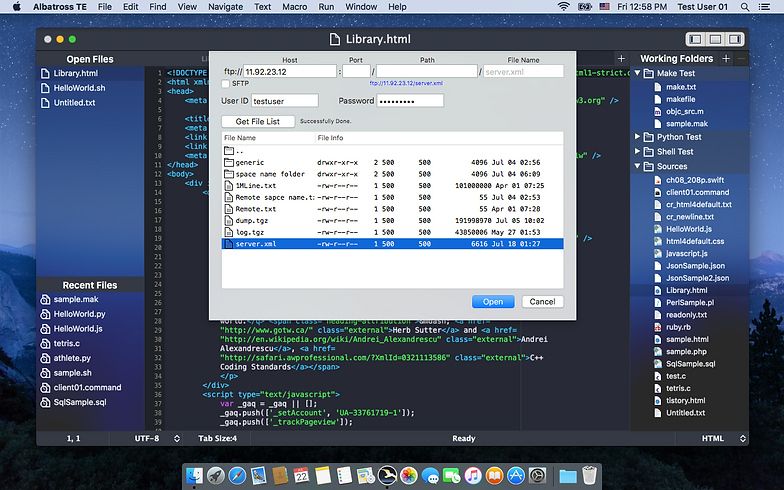Cancel the FTP open dialog
Image resolution: width=784 pixels, height=490 pixels.
542,302
